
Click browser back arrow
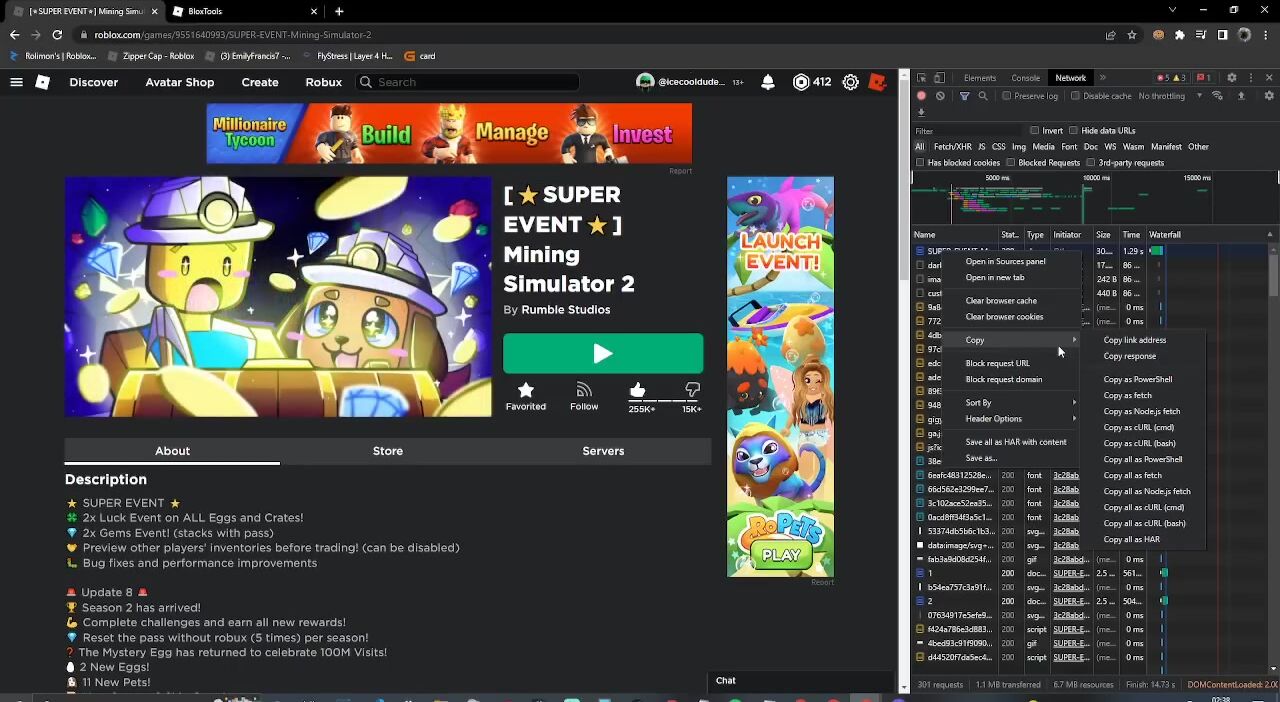(x=14, y=35)
